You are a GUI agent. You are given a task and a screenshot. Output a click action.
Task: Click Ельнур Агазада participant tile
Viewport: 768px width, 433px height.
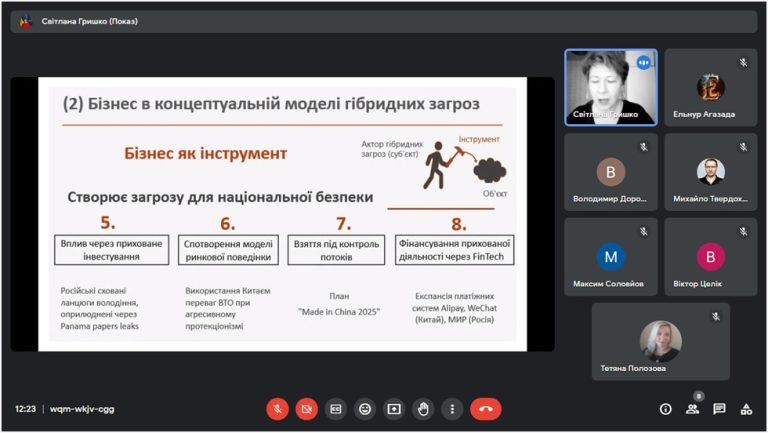tap(711, 88)
